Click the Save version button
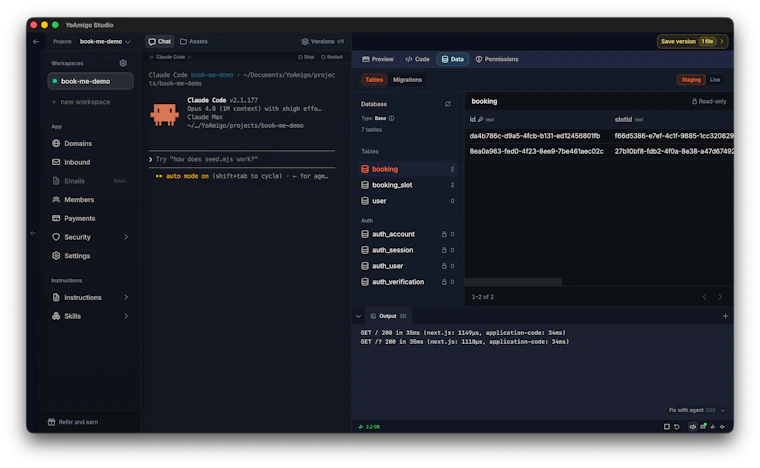760x468 pixels. (692, 42)
